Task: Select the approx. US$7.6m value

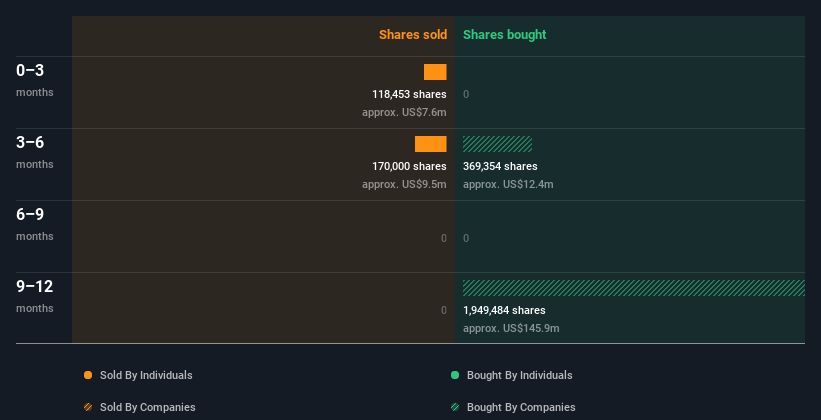Action: tap(404, 113)
